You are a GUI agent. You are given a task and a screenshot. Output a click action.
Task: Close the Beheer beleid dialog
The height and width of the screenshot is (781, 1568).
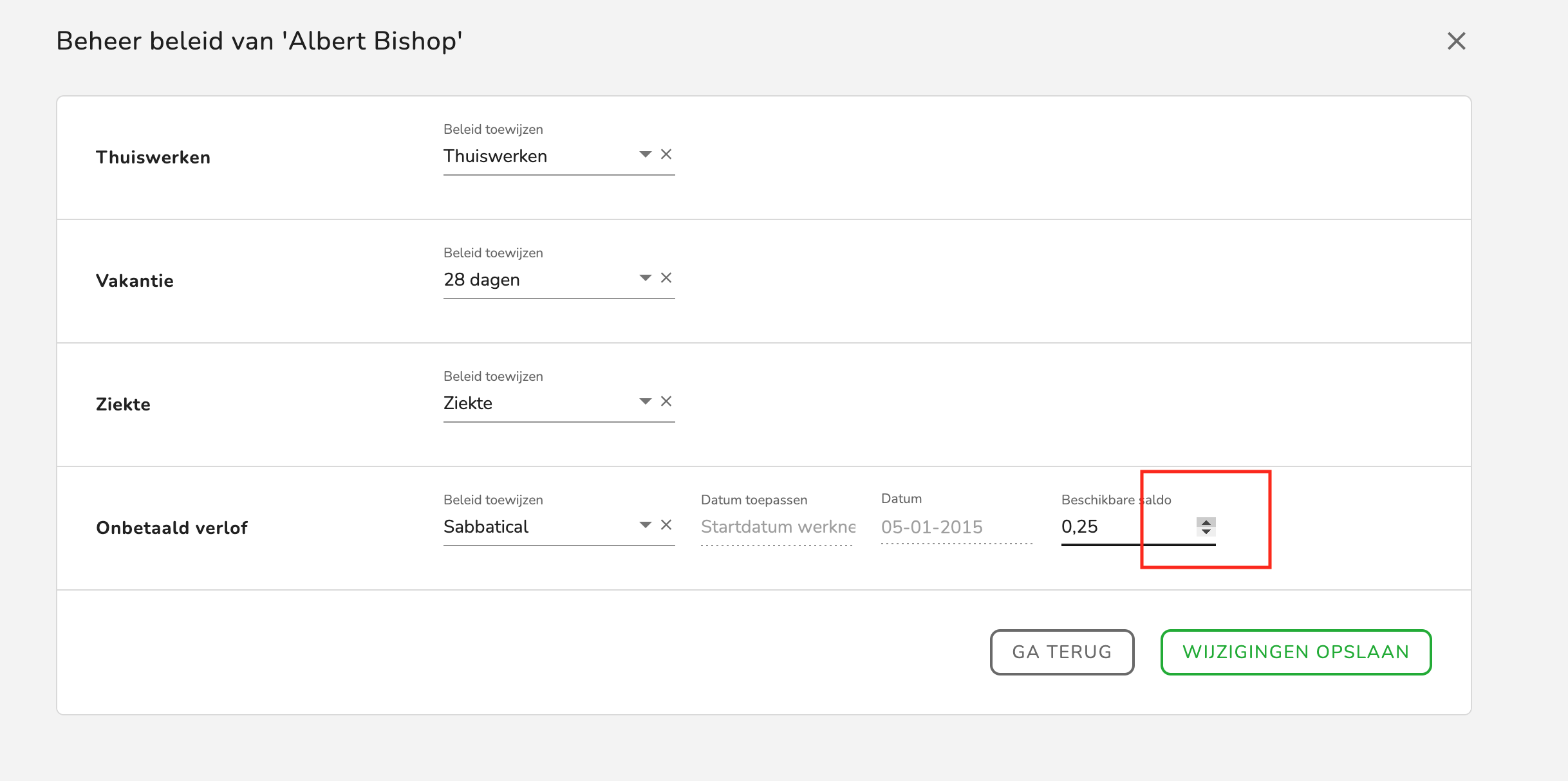1456,41
